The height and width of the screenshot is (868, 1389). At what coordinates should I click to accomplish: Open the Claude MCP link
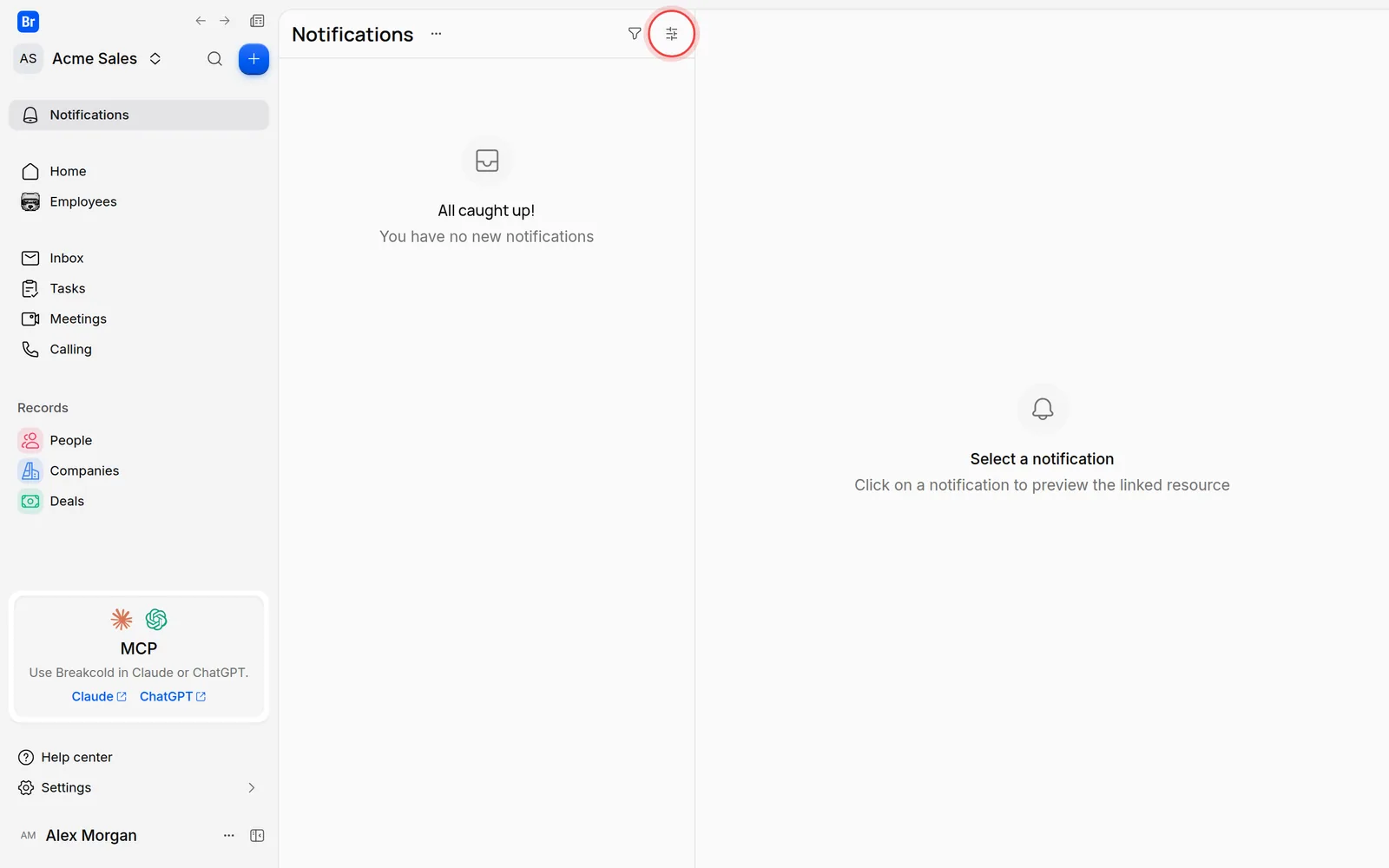click(x=99, y=696)
